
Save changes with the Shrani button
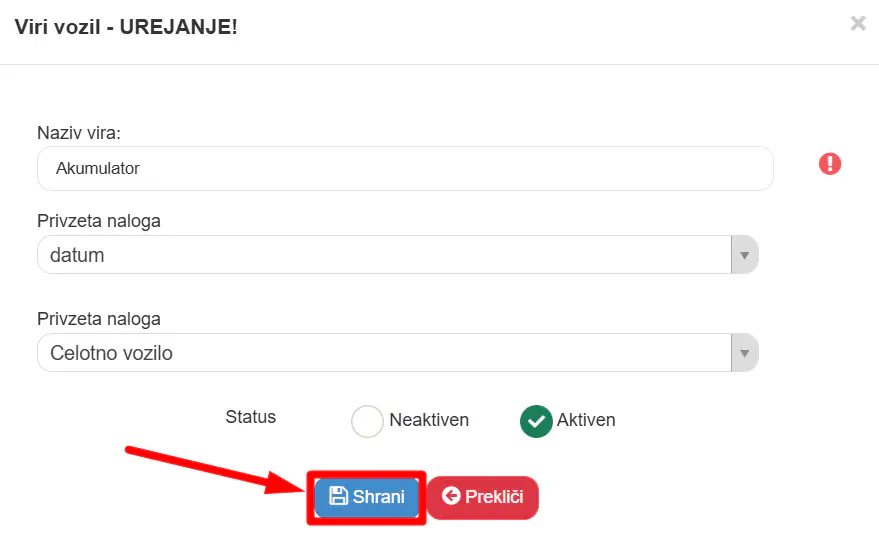(x=367, y=497)
